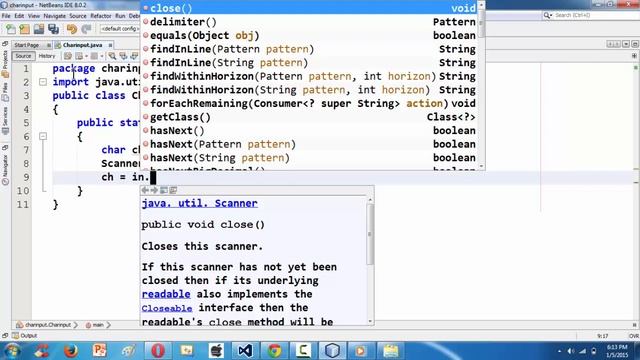Pick findInLine(Pattern pattern) completion
This screenshot has width=640, height=360.
click(309, 49)
